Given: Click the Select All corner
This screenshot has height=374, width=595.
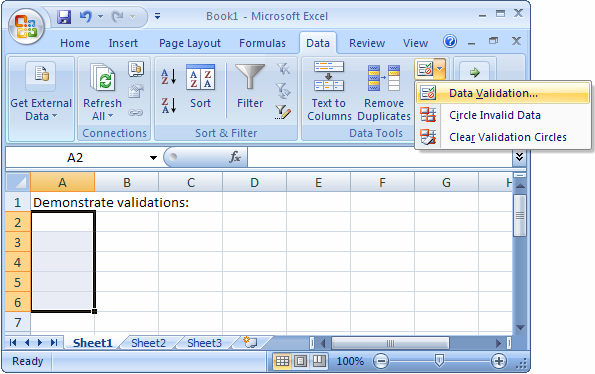Looking at the screenshot, I should coord(18,182).
